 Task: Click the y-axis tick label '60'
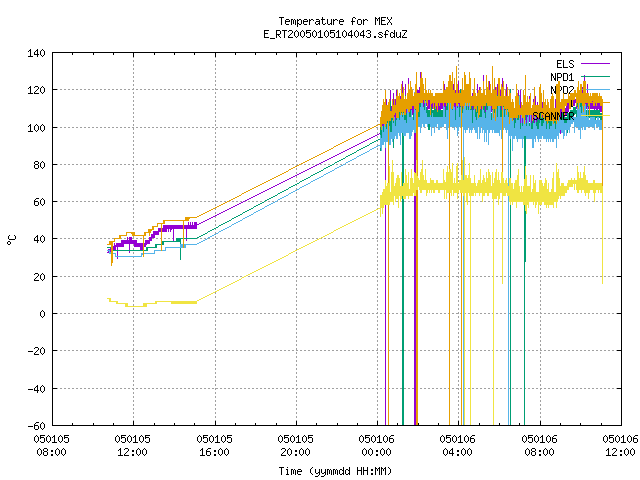[40, 202]
